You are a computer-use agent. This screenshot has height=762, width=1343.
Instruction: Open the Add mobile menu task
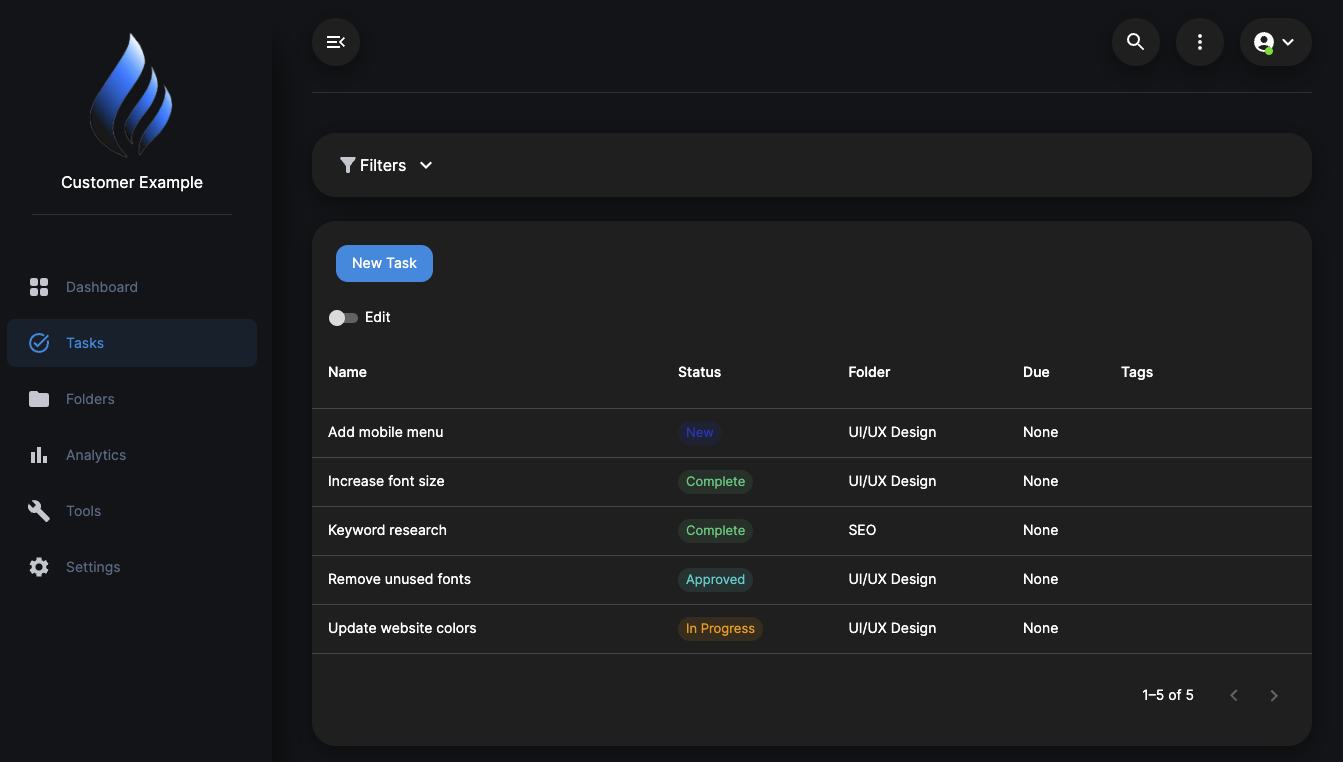coord(386,432)
